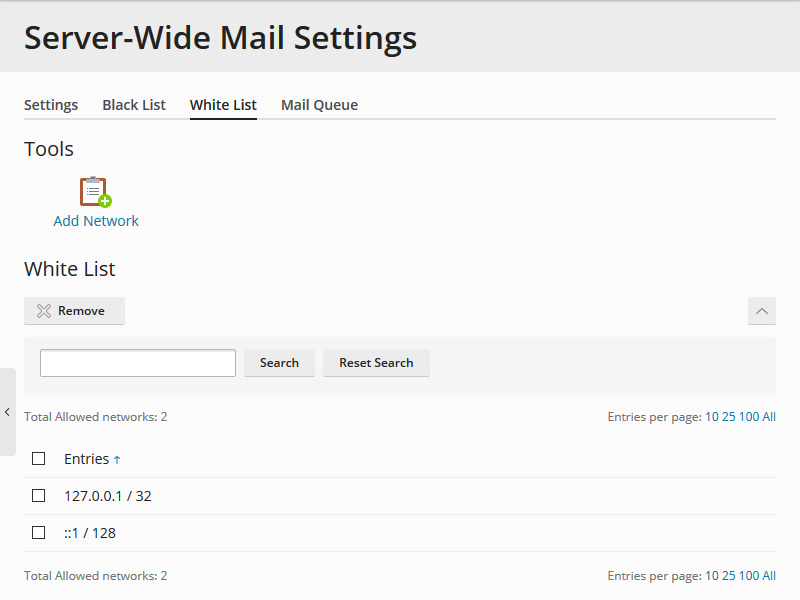Show All entries per page at bottom
The height and width of the screenshot is (600, 800).
(769, 576)
